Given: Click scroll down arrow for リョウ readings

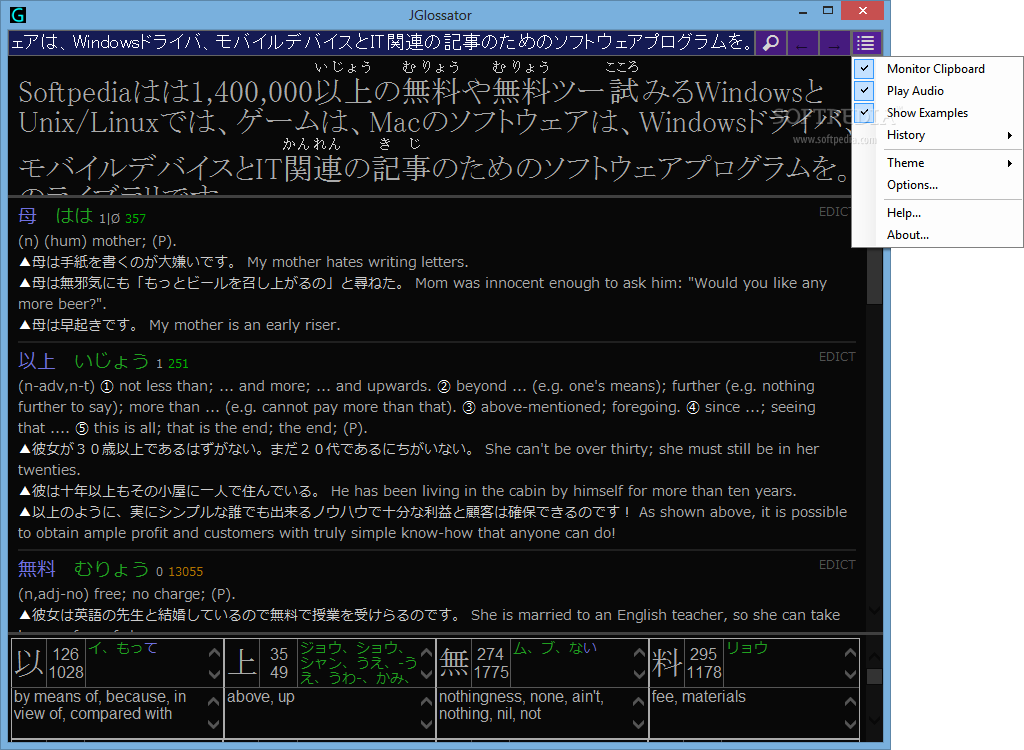Looking at the screenshot, I should 850,674.
